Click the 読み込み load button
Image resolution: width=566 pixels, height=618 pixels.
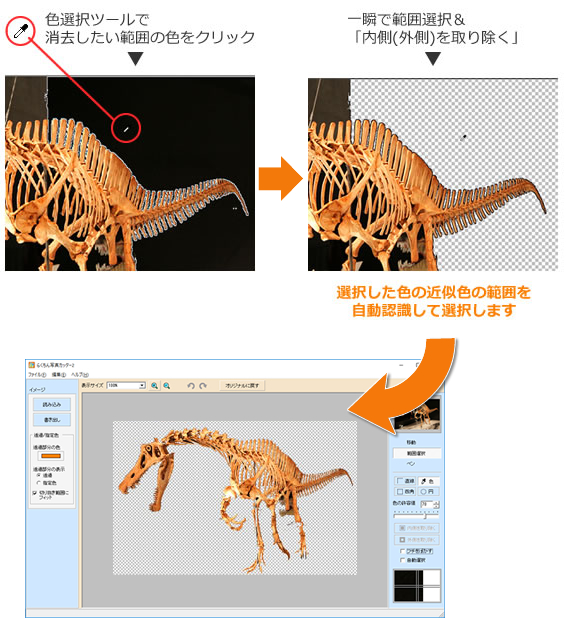(52, 404)
